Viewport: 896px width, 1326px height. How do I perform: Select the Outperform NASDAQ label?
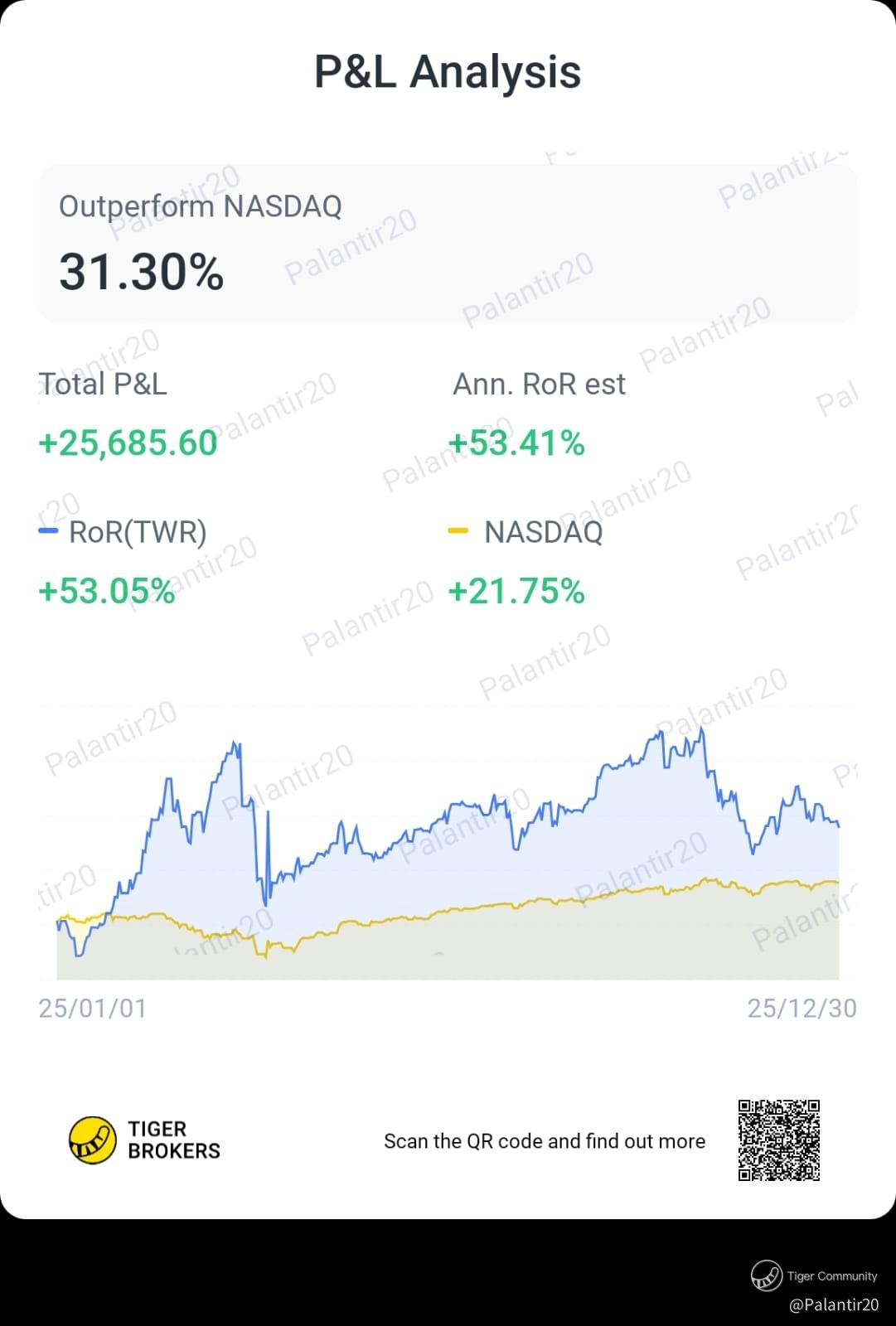(x=200, y=206)
